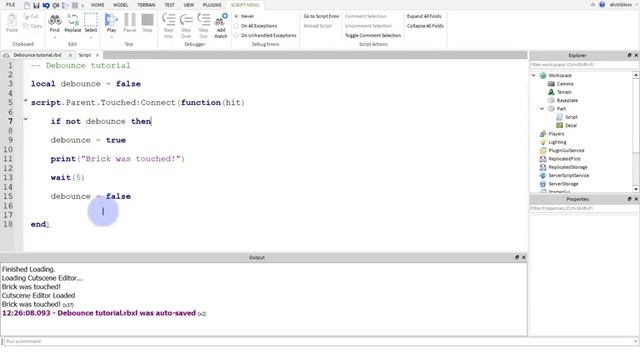Switch to the Debounce tutorial.rbxl document tab
640x360 pixels.
click(37, 55)
